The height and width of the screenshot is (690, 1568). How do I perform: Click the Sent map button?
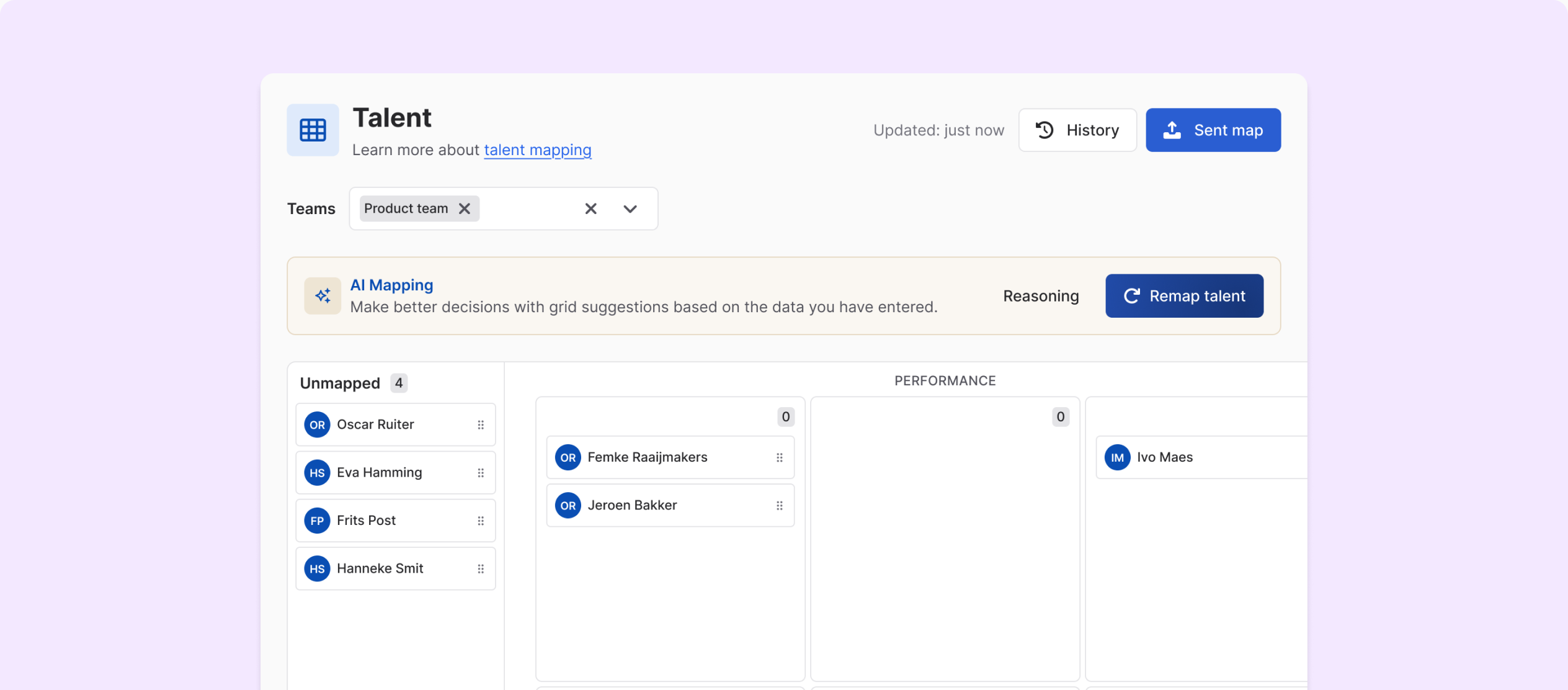pos(1213,130)
